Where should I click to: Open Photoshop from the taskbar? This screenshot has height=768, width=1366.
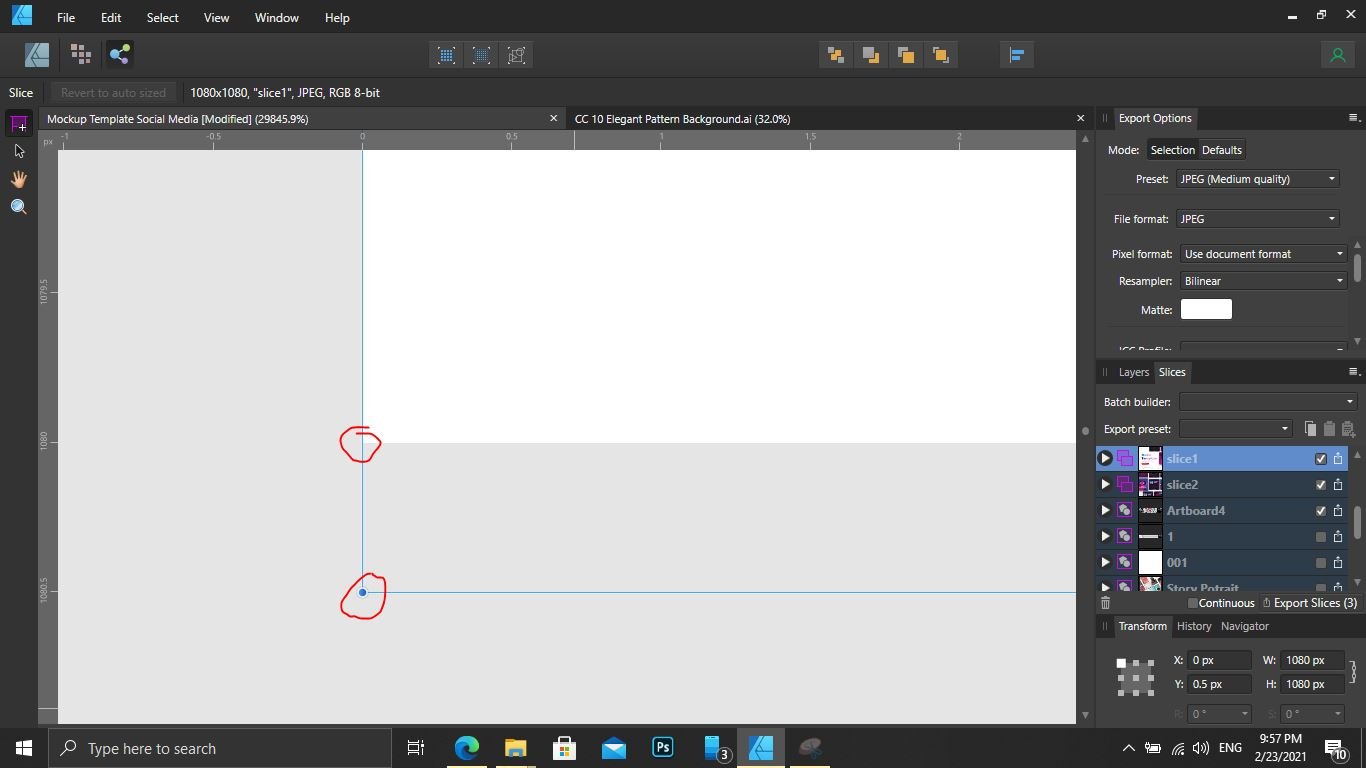(663, 748)
